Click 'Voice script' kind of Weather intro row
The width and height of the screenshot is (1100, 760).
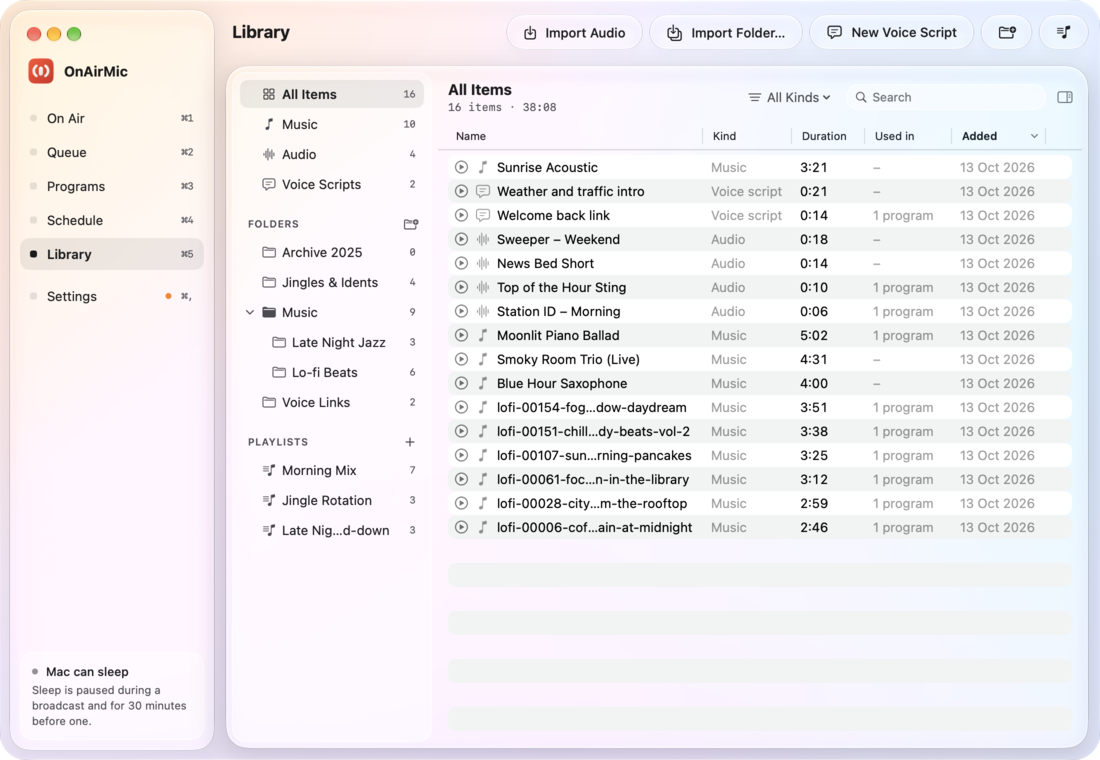coord(746,191)
